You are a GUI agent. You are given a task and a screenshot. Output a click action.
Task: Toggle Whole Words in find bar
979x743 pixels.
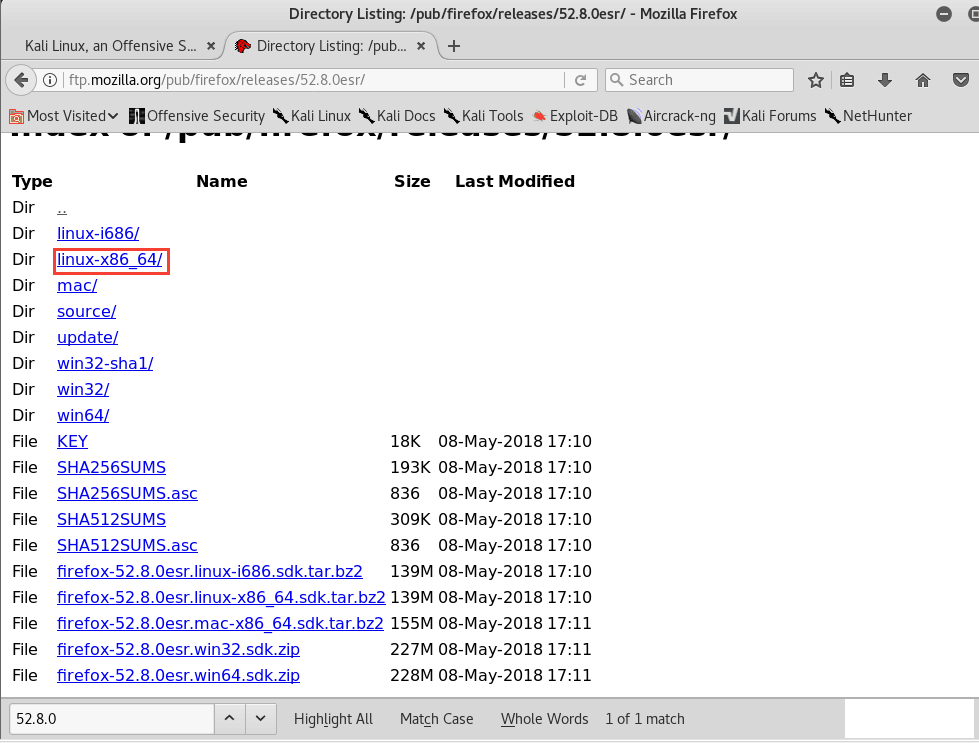pyautogui.click(x=544, y=719)
